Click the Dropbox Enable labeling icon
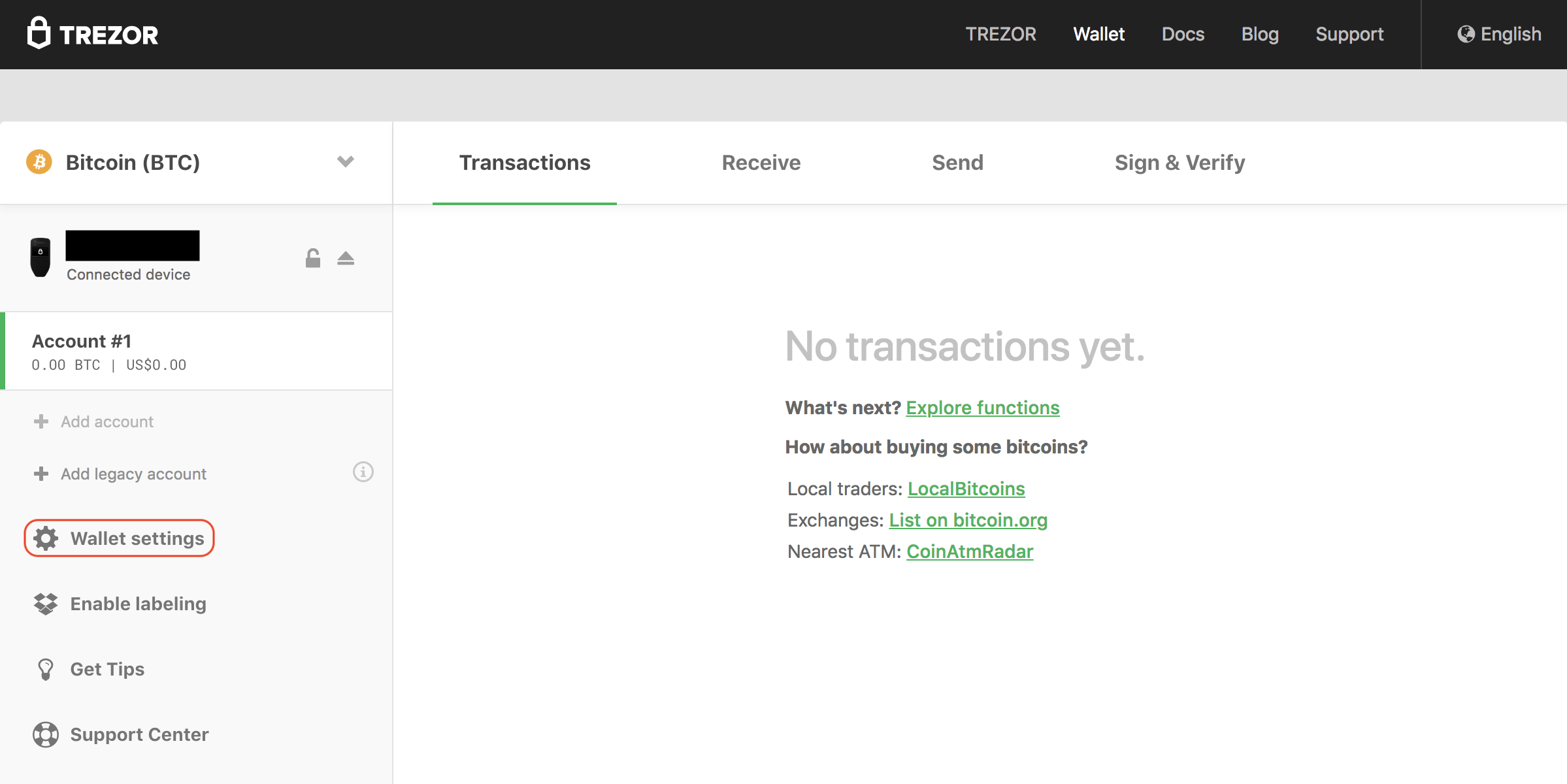 [46, 604]
